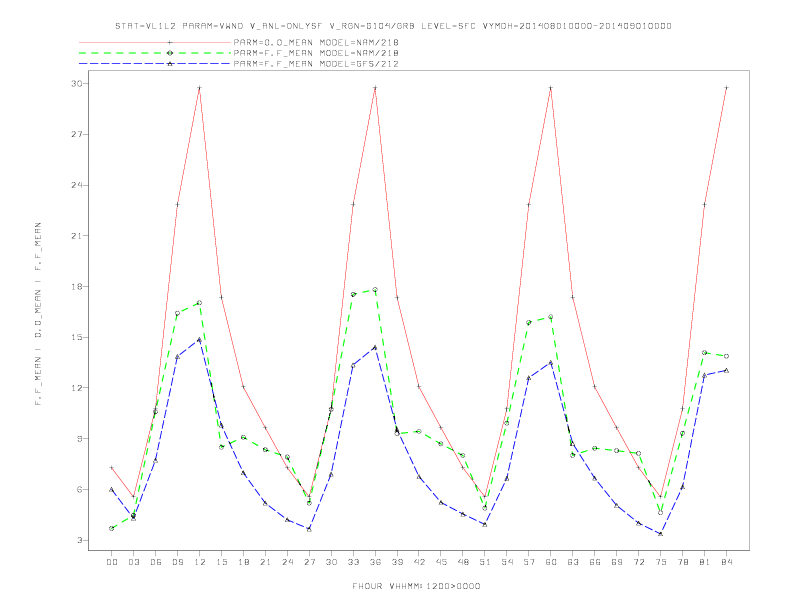Viewport: 792px width, 612px height.
Task: Click blue triangle marker at hour 00
Action: tap(112, 489)
